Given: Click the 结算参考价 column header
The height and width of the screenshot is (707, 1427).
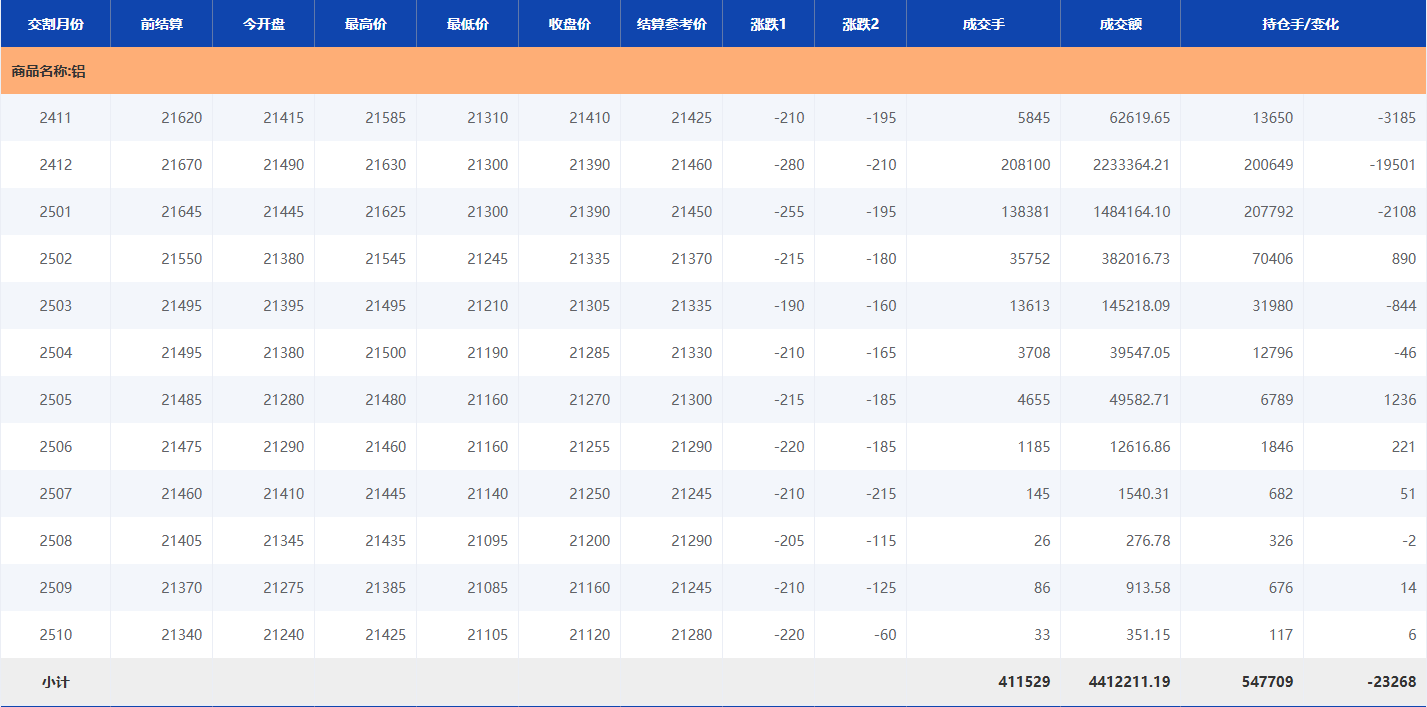Looking at the screenshot, I should coord(671,24).
